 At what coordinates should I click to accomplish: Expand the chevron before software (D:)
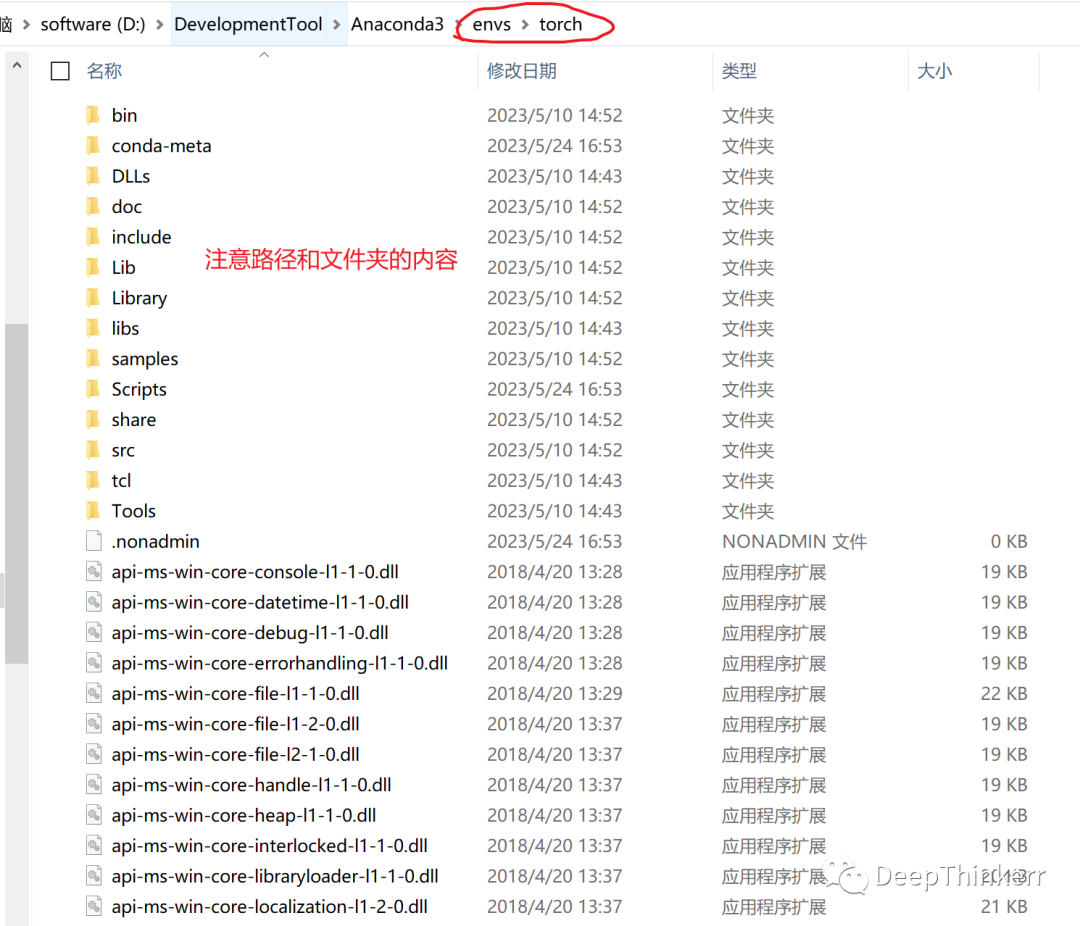click(27, 25)
